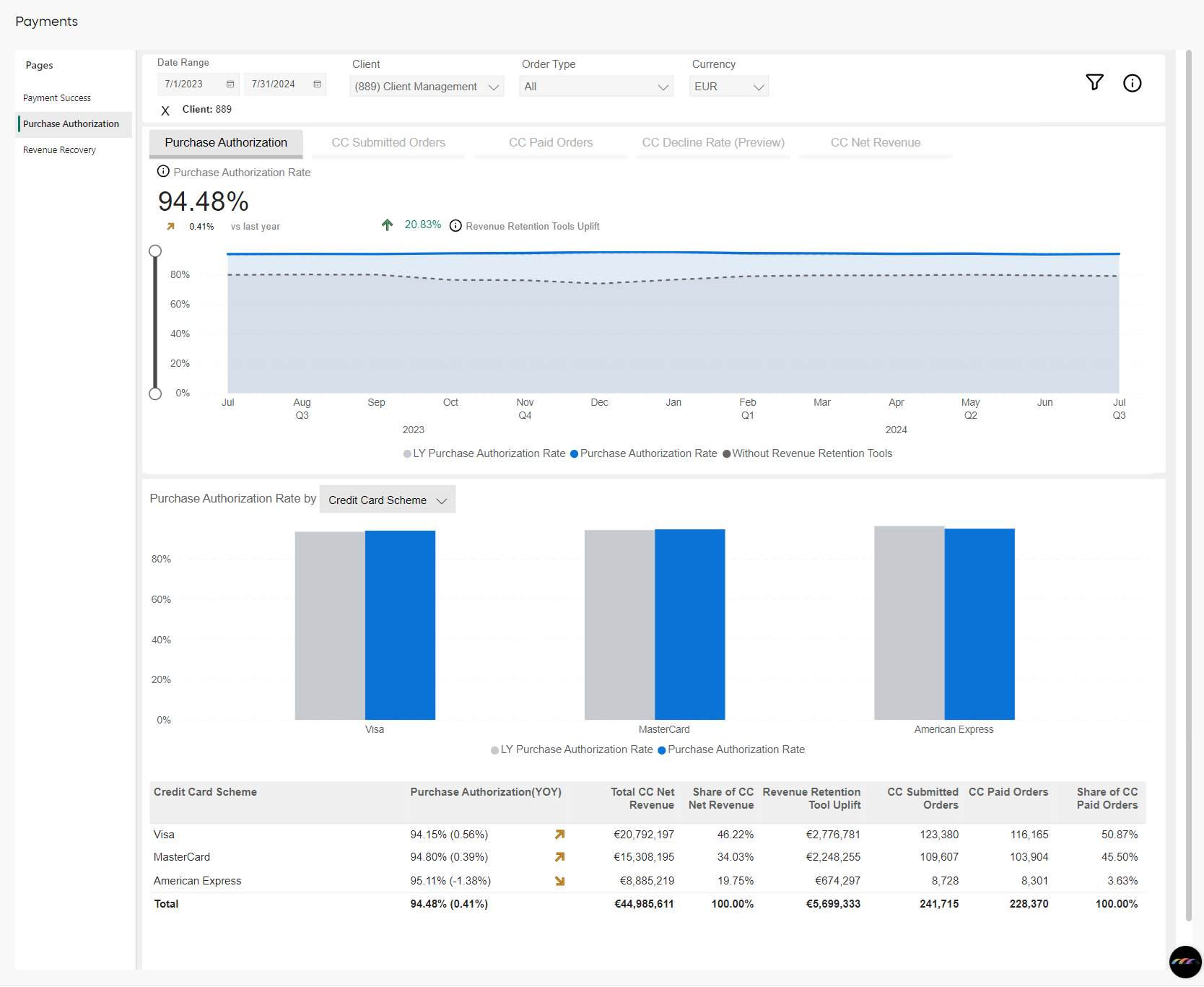
Task: Toggle blue Purchase Authorization Rate line legend
Action: pos(644,453)
